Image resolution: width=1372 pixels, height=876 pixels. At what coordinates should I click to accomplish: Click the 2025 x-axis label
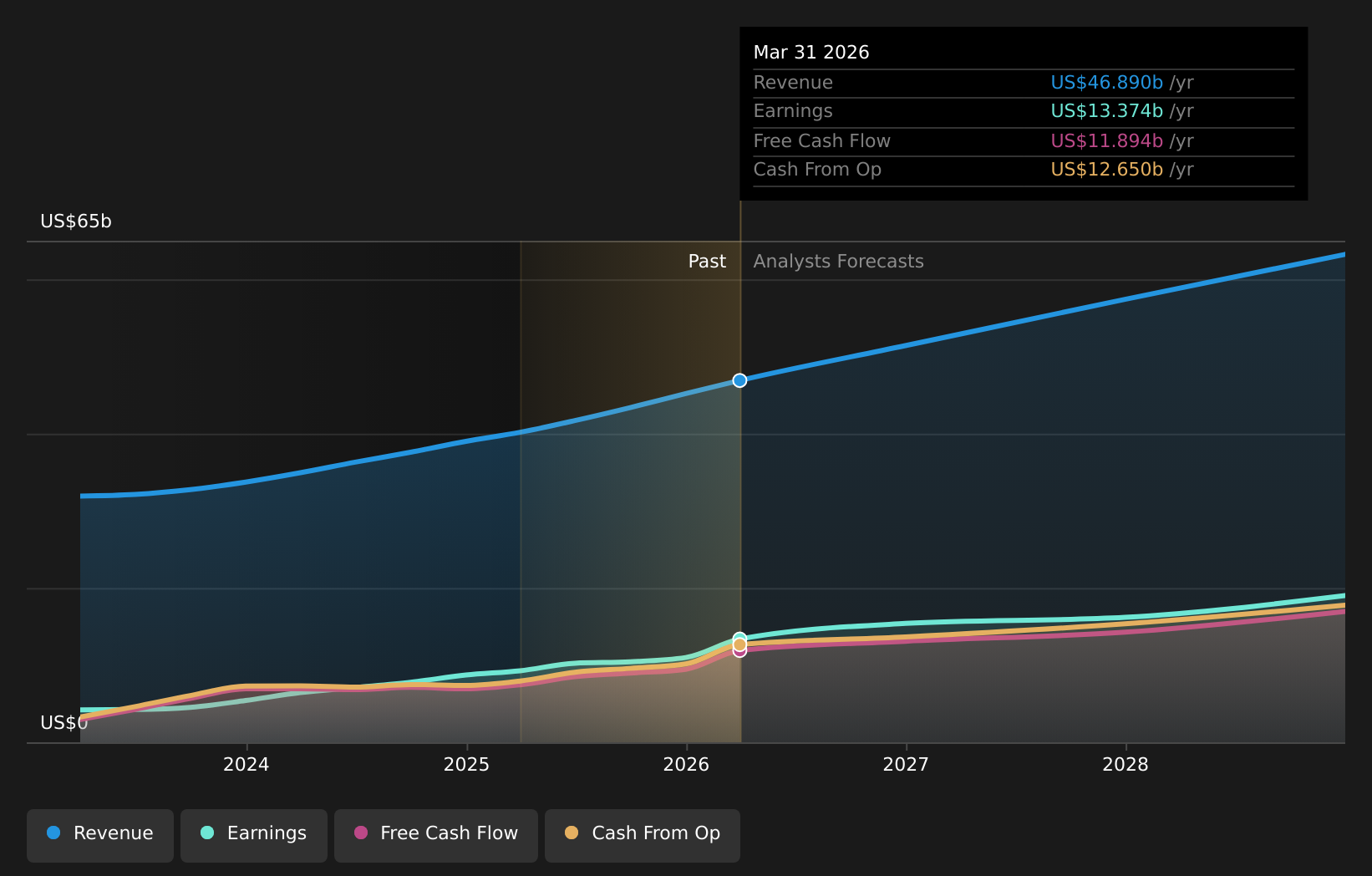(466, 764)
